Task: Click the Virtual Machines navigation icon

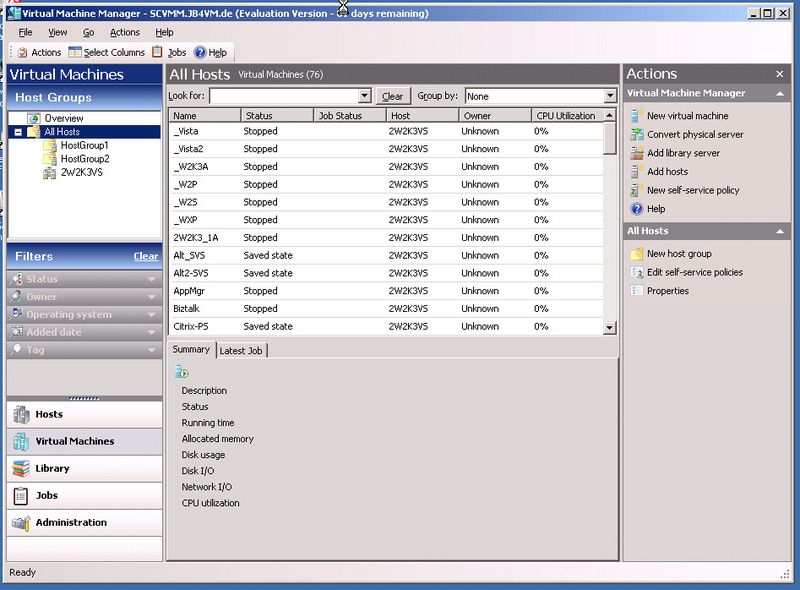Action: pyautogui.click(x=21, y=441)
